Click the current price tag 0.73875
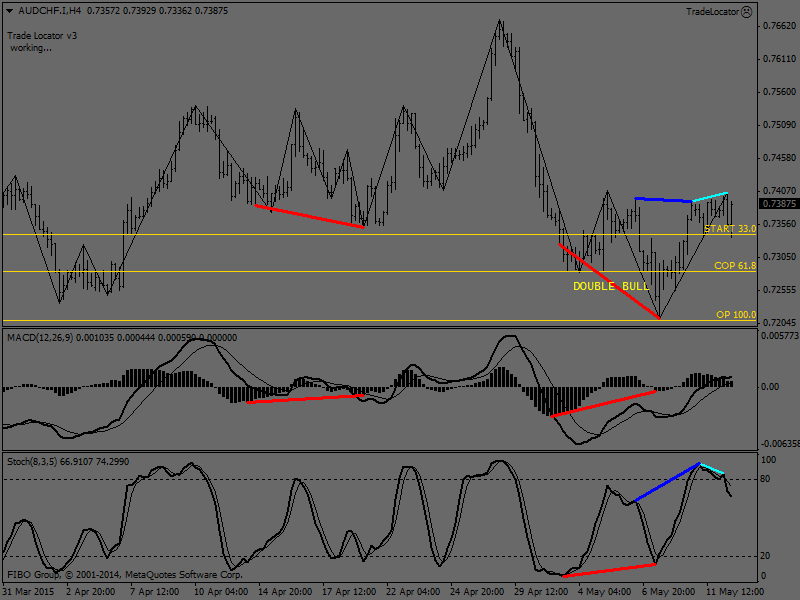The image size is (800, 600). 779,204
